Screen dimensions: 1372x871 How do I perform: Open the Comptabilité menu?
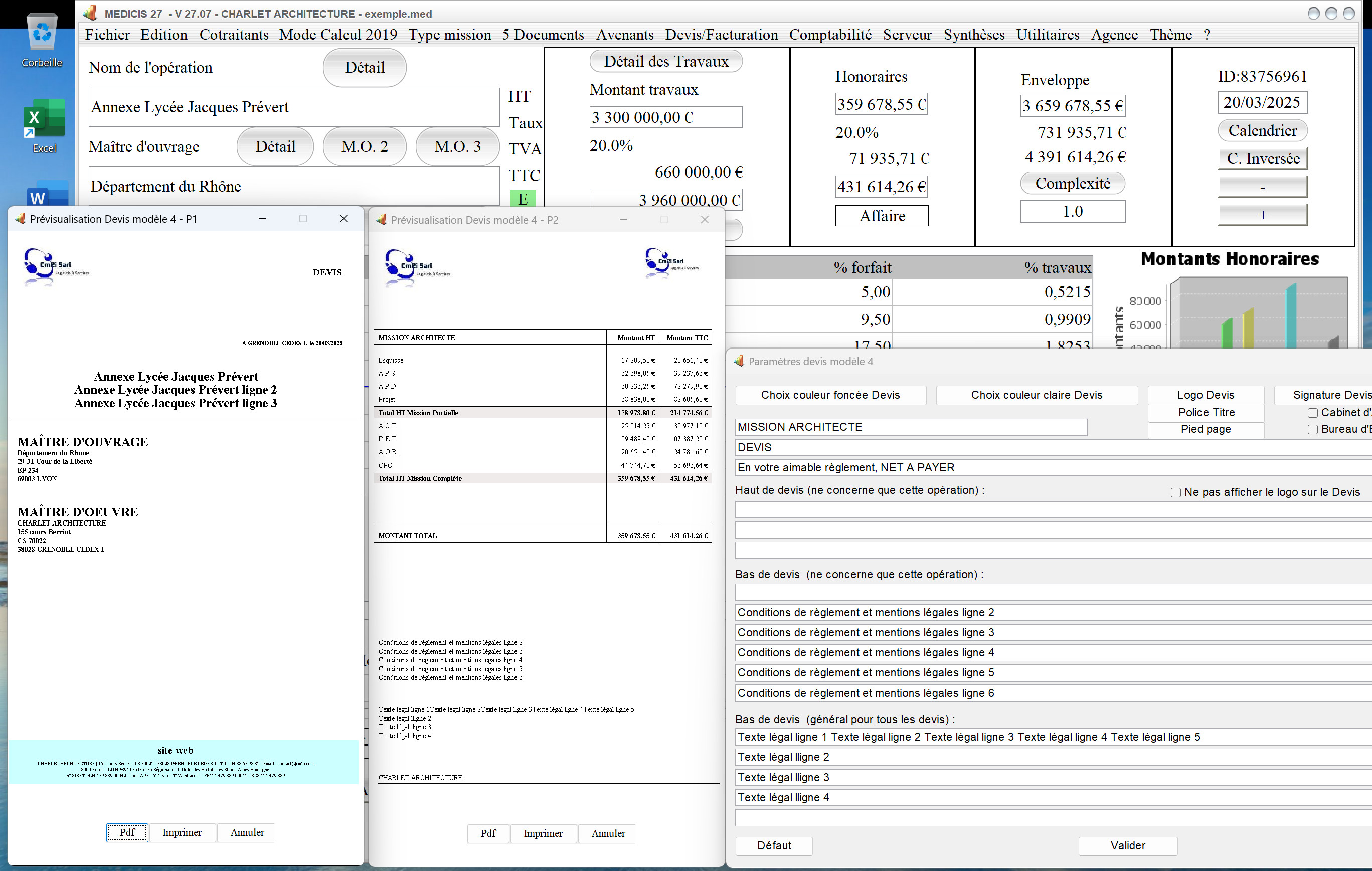(830, 35)
